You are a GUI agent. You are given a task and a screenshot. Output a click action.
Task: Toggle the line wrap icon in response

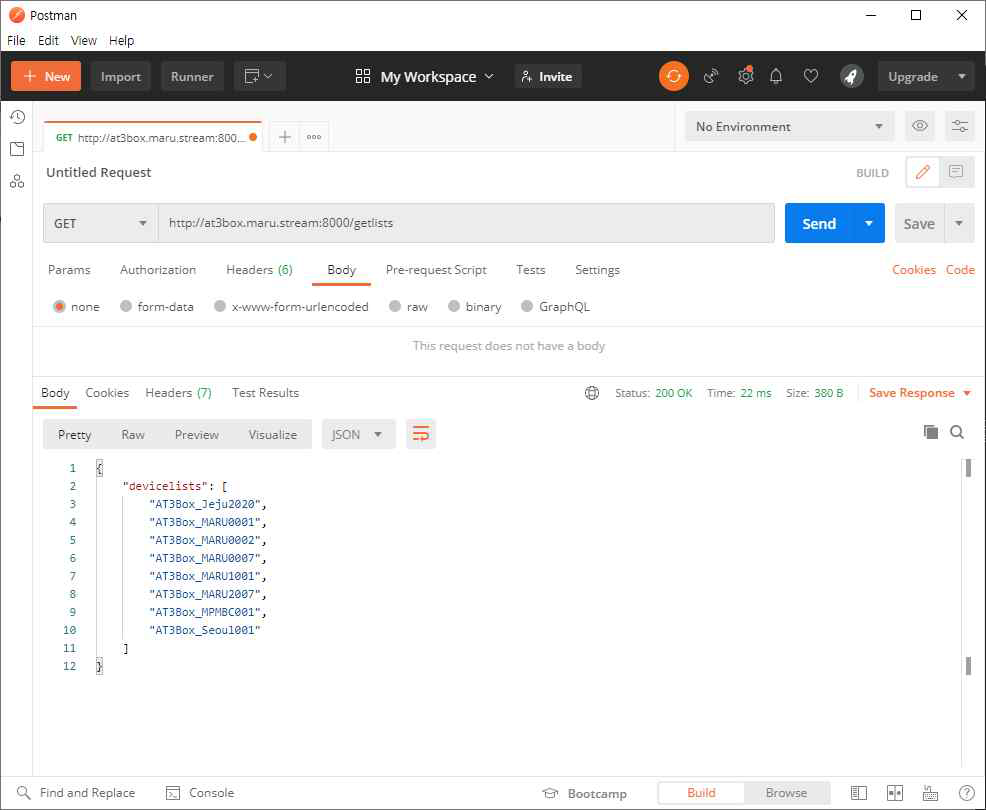tap(421, 434)
